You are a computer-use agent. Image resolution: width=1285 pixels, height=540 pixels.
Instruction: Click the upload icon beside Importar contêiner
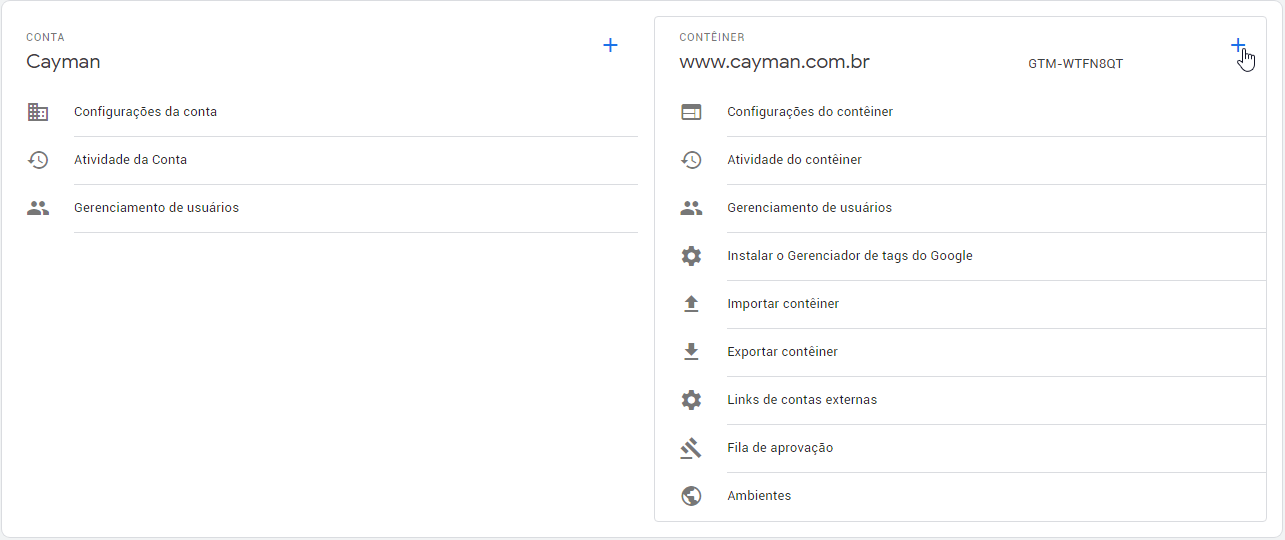pos(691,304)
